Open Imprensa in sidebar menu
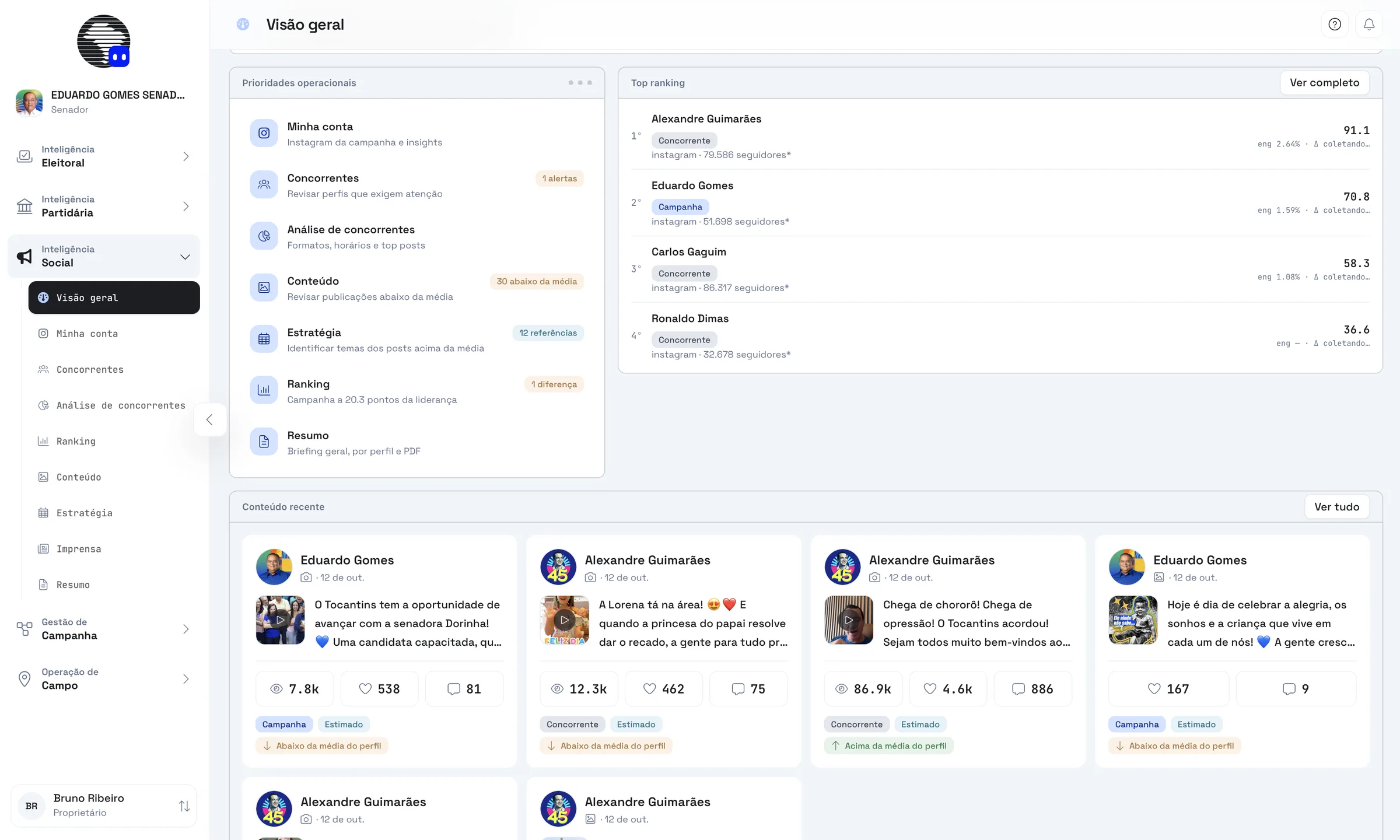The height and width of the screenshot is (840, 1400). point(114,549)
